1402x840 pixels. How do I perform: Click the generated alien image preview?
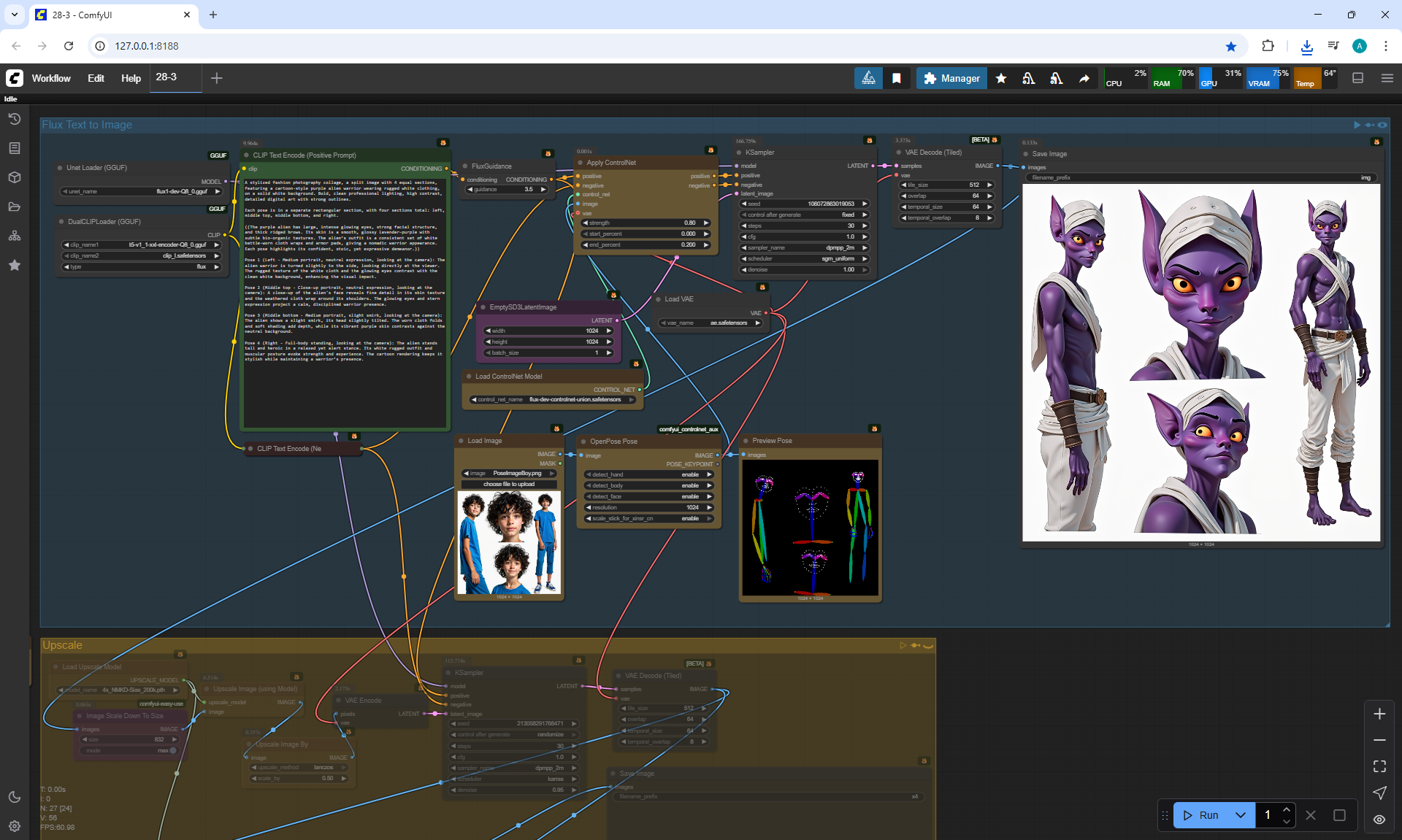point(1201,362)
